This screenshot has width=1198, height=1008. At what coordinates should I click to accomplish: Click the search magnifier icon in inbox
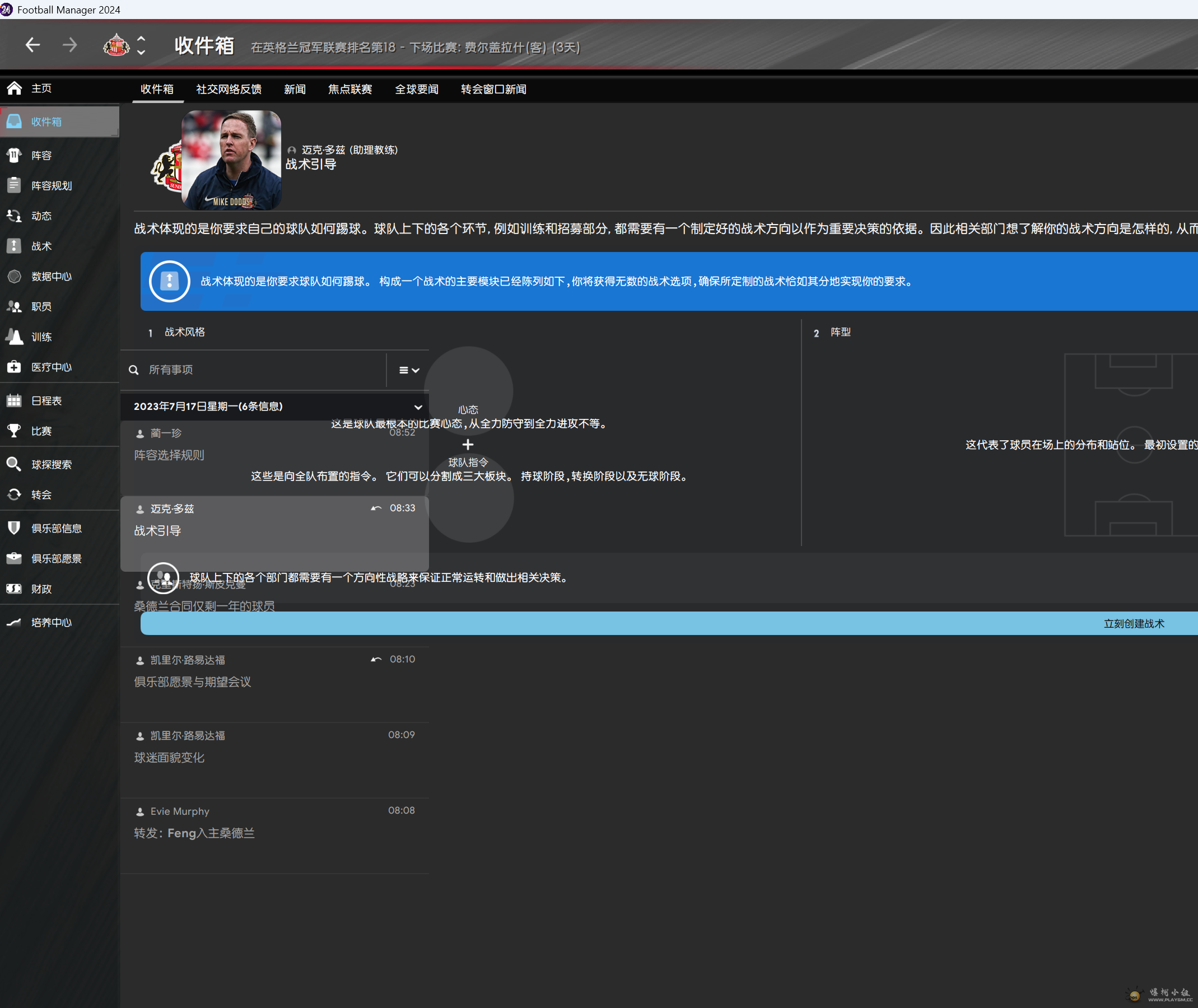(134, 370)
